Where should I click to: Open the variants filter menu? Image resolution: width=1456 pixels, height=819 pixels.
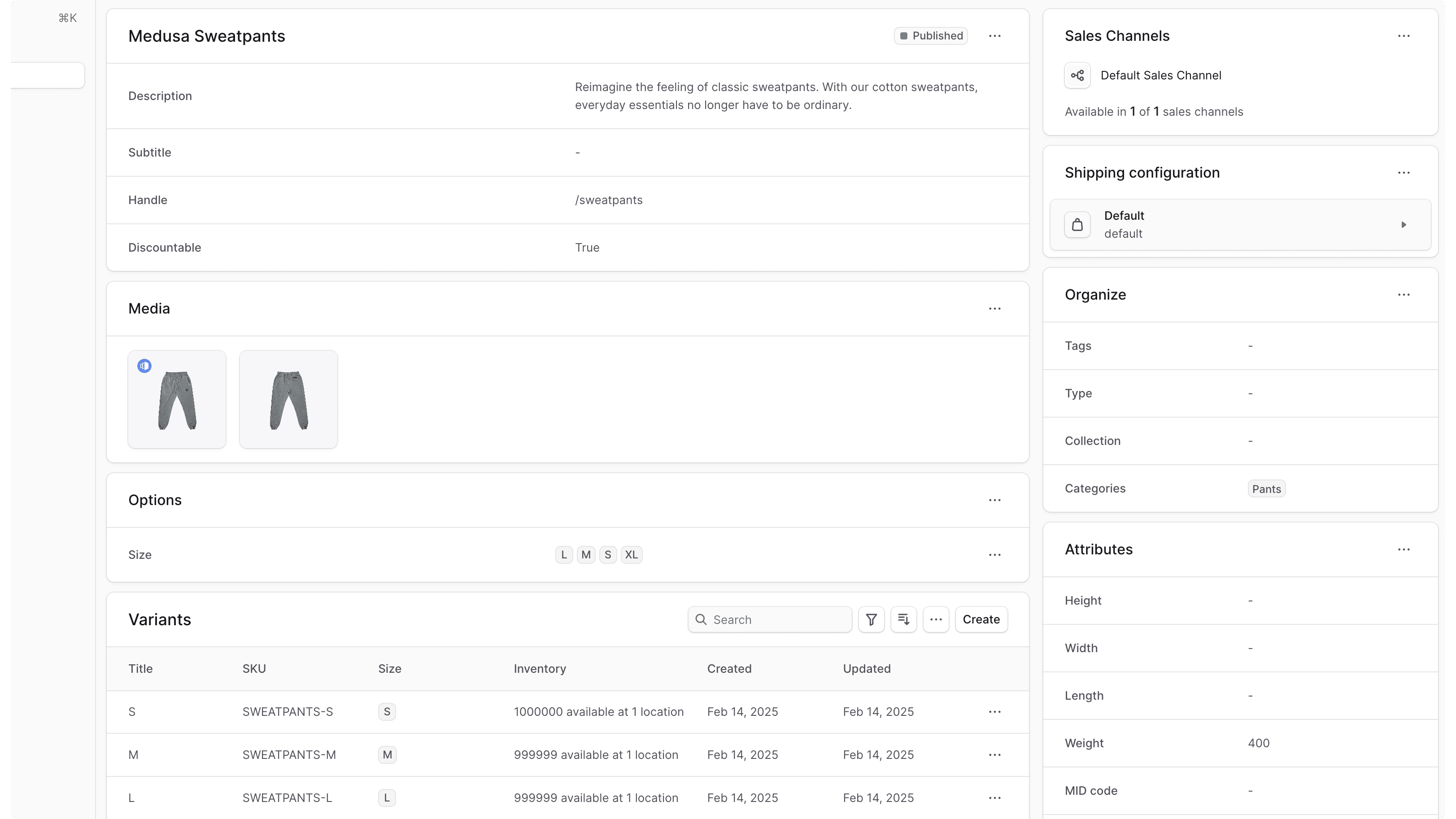coord(871,619)
